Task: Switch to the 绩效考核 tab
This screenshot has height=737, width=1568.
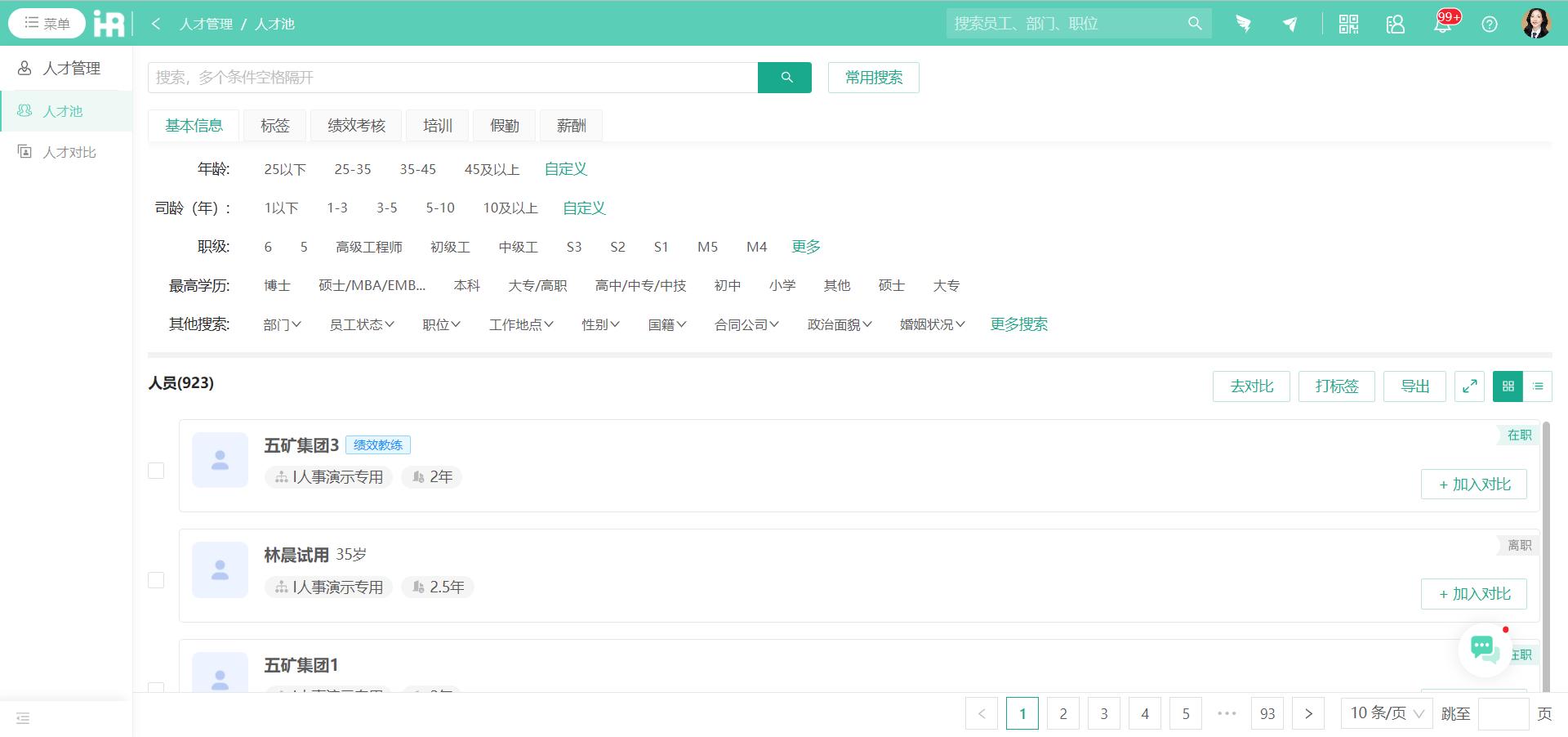Action: pos(355,125)
